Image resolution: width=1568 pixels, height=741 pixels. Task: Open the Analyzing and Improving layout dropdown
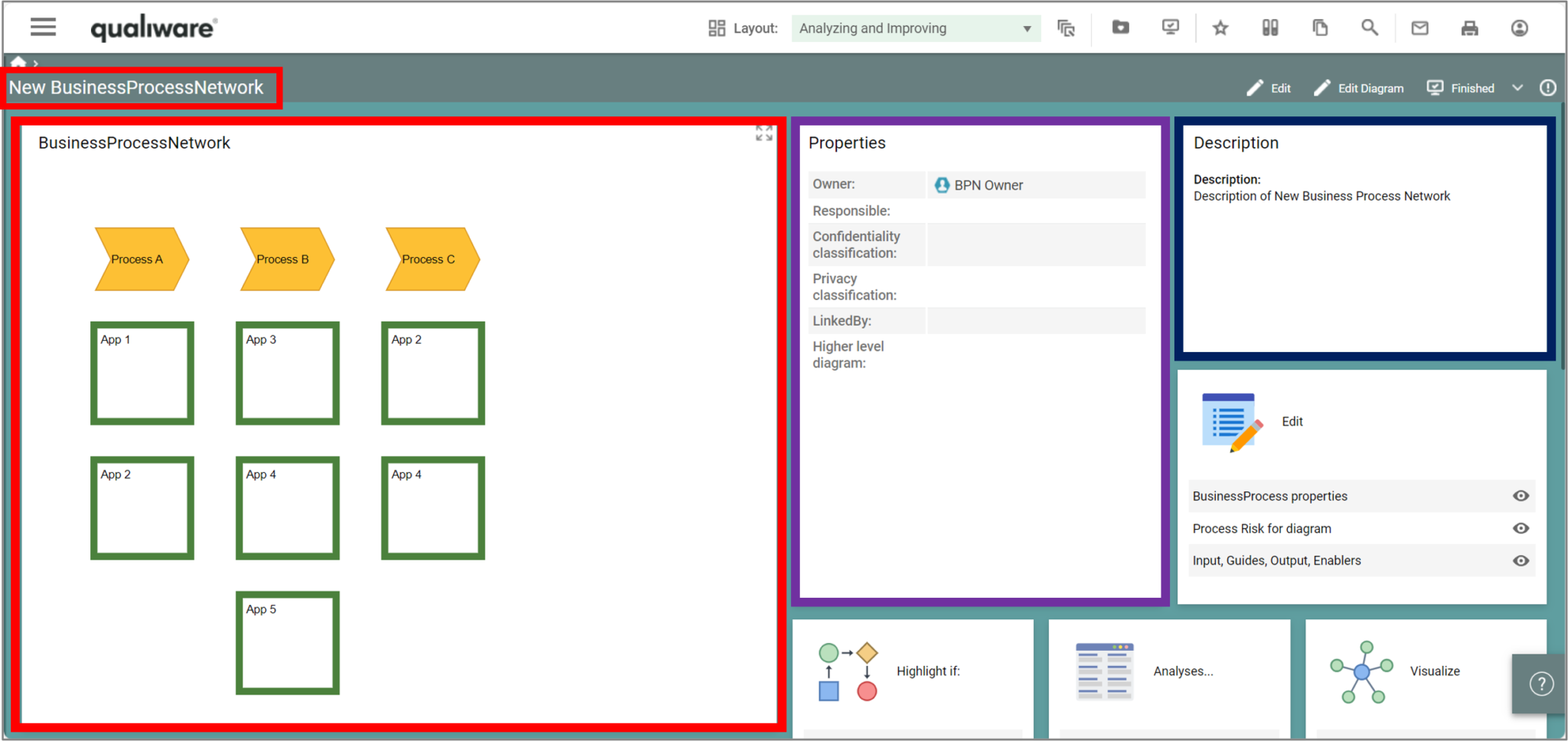(915, 28)
